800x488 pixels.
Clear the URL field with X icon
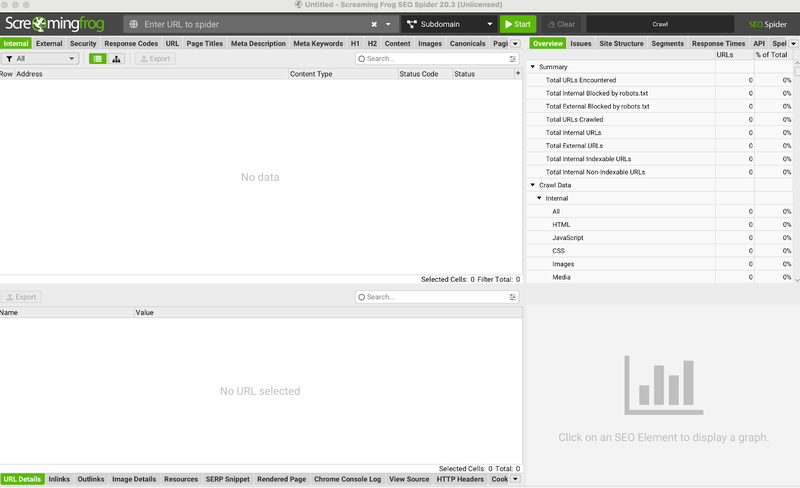click(375, 24)
